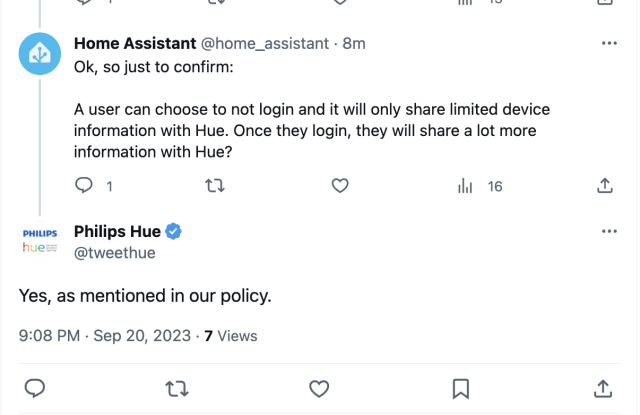The height and width of the screenshot is (415, 640).
Task: Reply to the Home Assistant tweet
Action: click(86, 186)
